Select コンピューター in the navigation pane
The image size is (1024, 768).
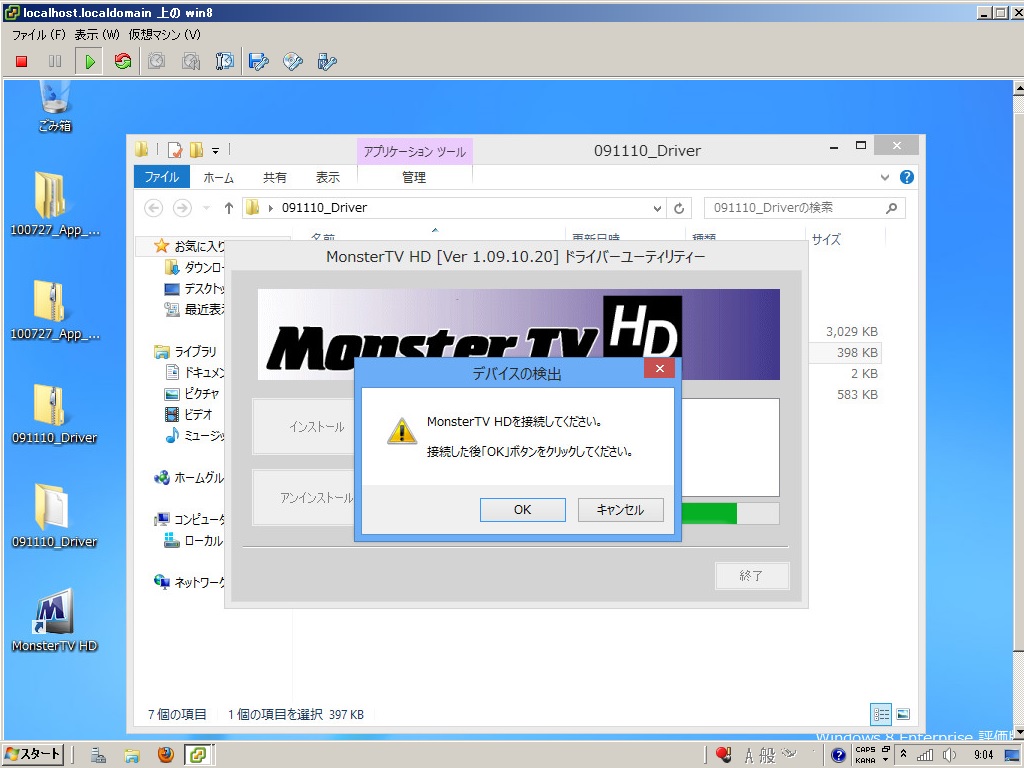pyautogui.click(x=189, y=520)
